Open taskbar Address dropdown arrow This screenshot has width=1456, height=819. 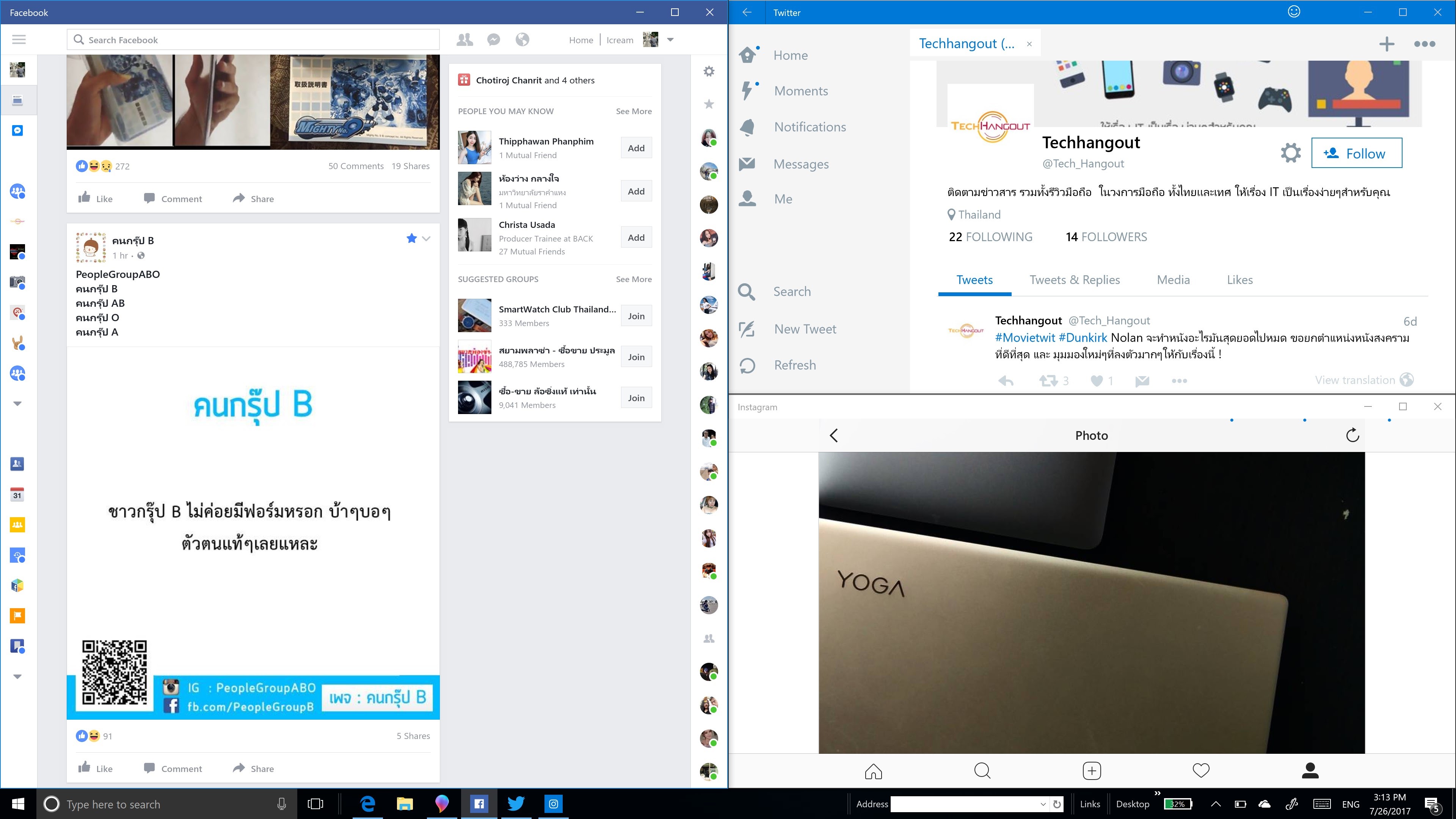coord(1043,804)
